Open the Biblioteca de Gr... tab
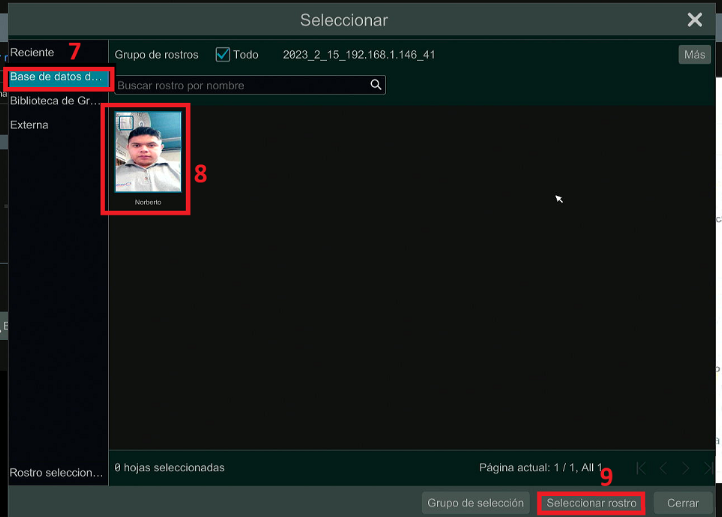This screenshot has height=517, width=722. [x=56, y=101]
